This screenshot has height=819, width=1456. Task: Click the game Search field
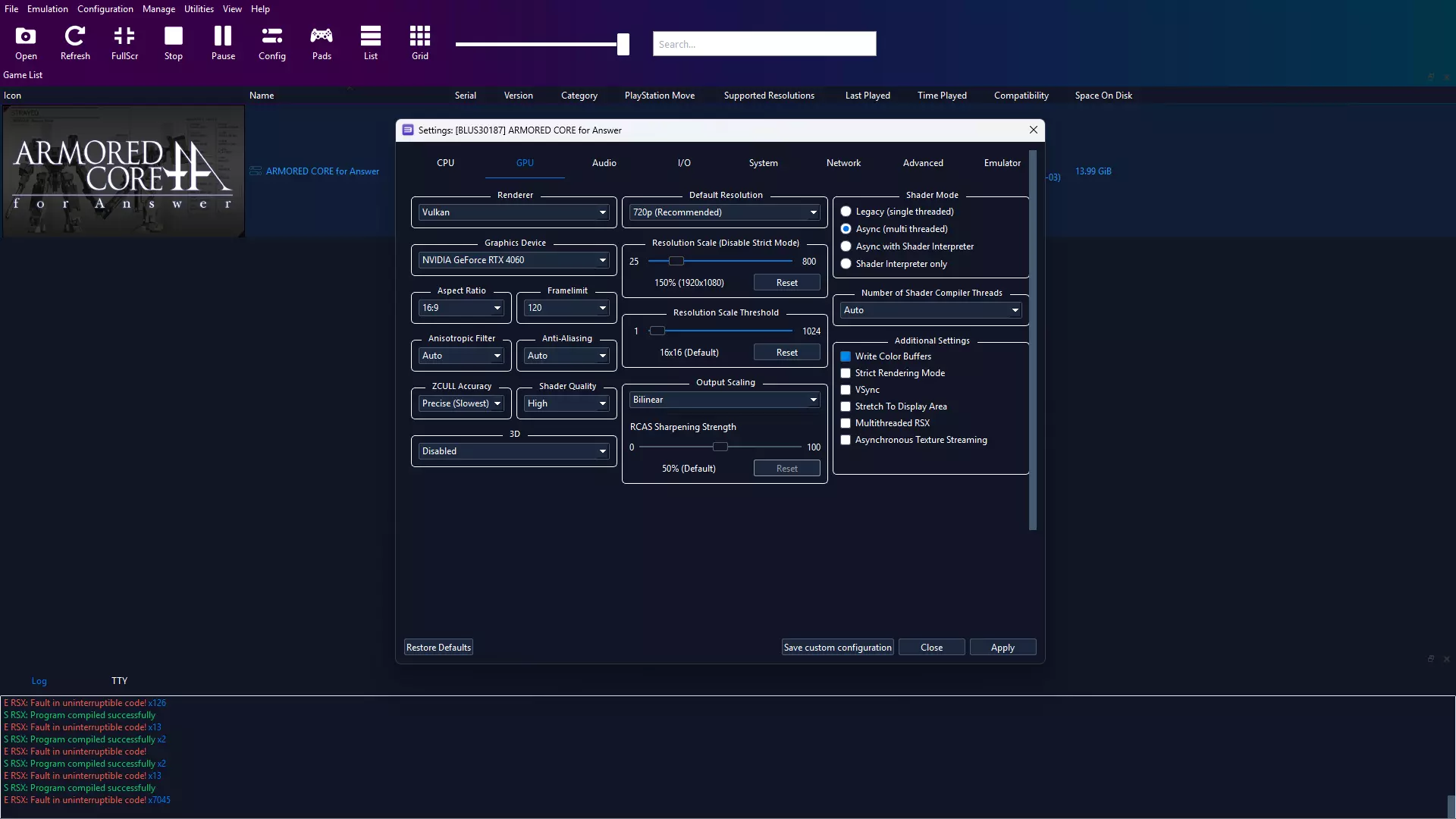(x=764, y=44)
